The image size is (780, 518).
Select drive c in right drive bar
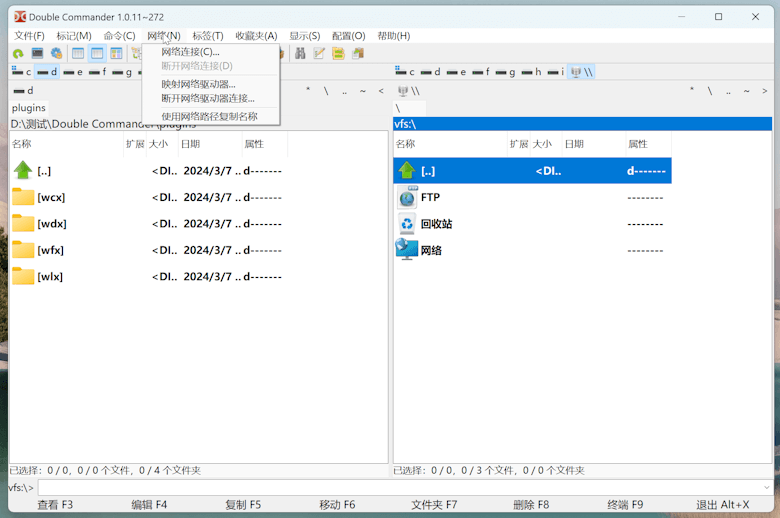coord(405,72)
